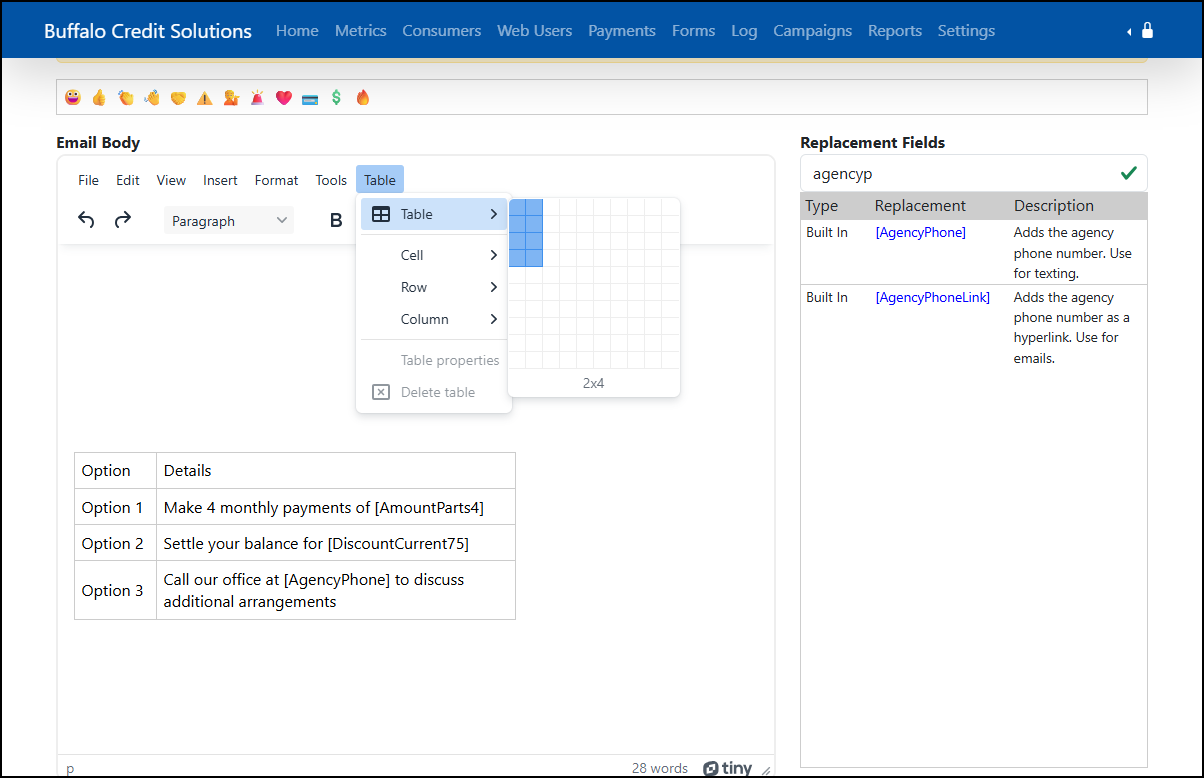Viewport: 1204px width, 778px height.
Task: Click the Buffalo Credit Solutions brand link
Action: tap(148, 31)
